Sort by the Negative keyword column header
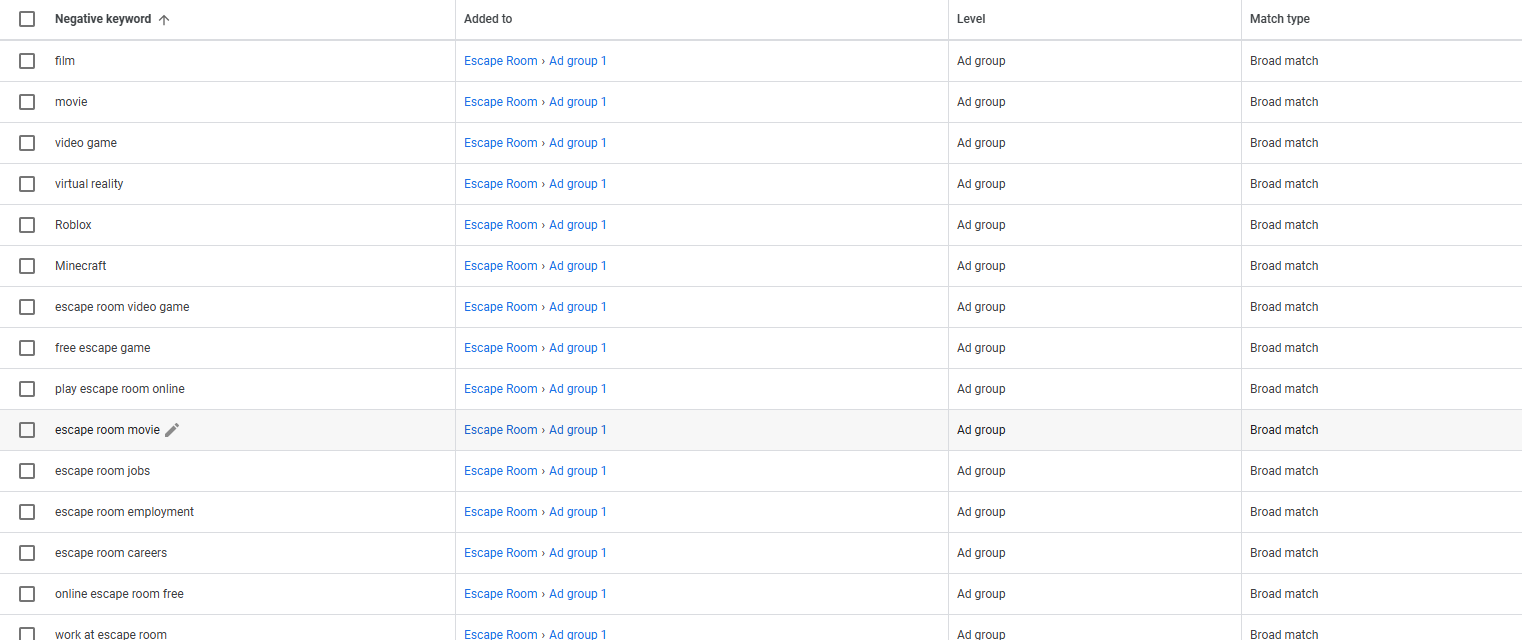 pos(103,19)
